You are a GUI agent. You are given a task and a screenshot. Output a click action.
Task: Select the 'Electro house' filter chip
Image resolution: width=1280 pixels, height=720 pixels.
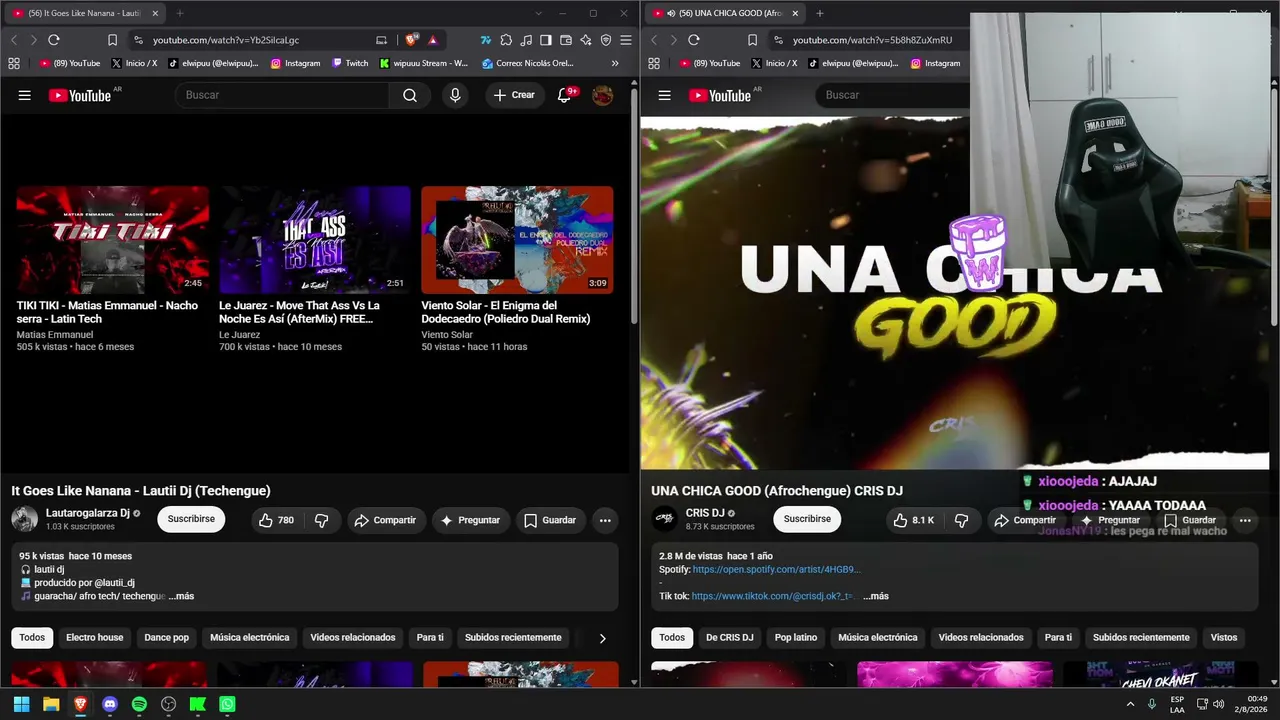(95, 638)
